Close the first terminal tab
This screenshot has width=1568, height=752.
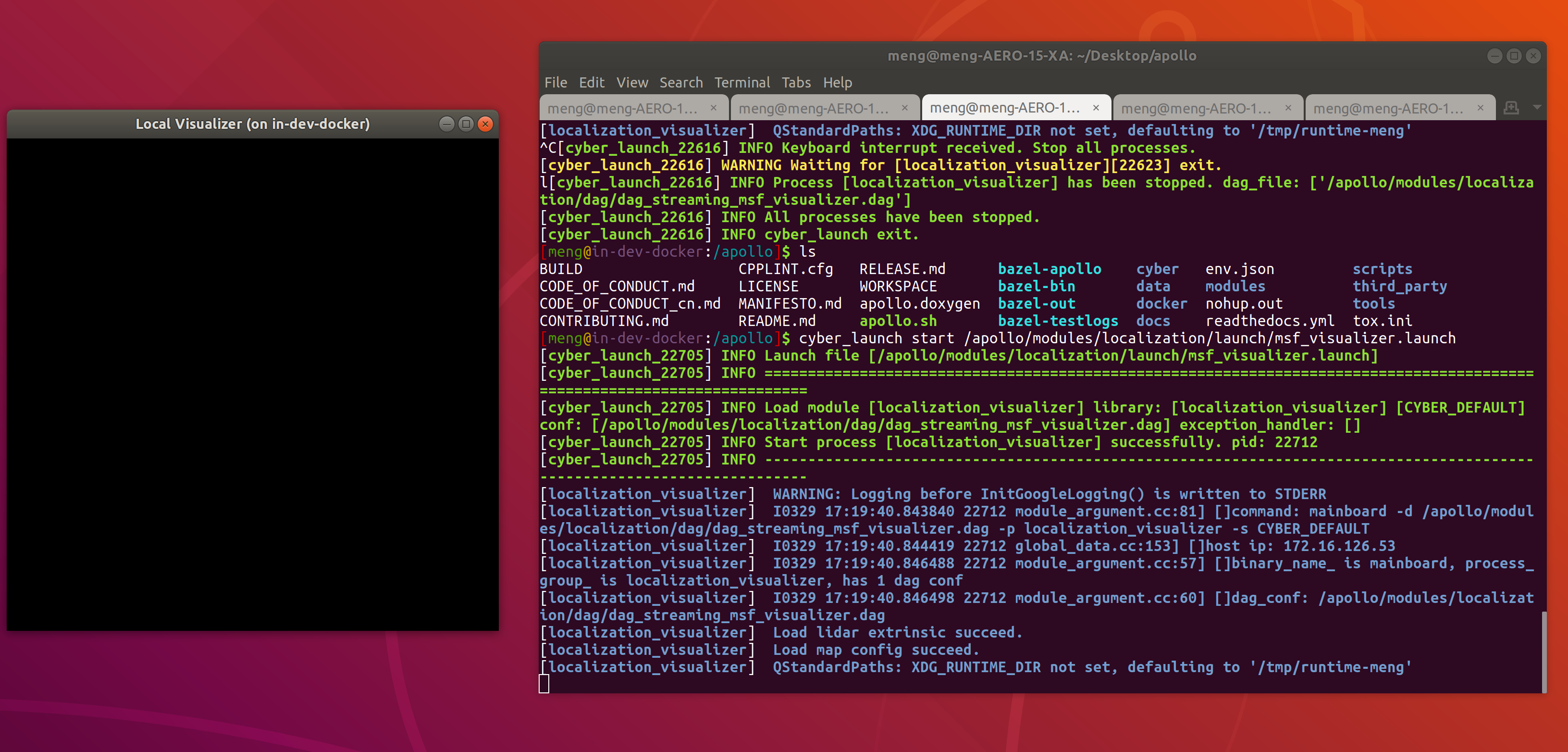[714, 107]
